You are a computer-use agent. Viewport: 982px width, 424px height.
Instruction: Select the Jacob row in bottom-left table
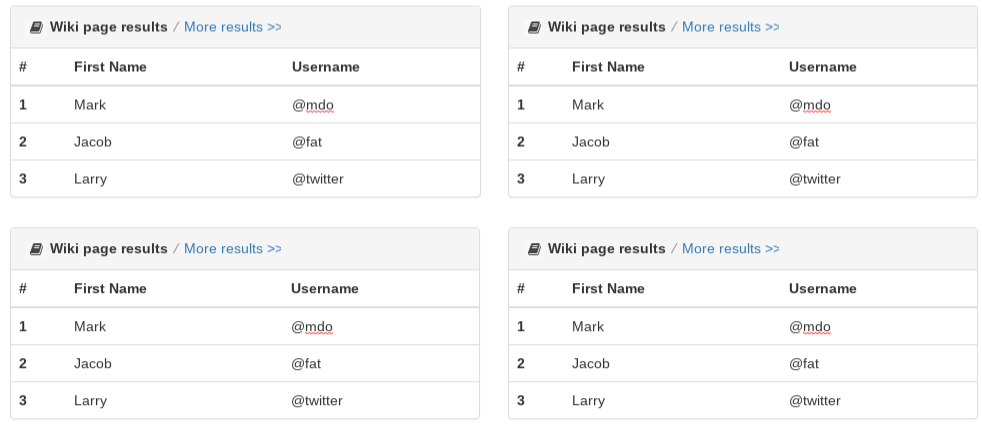coord(246,363)
